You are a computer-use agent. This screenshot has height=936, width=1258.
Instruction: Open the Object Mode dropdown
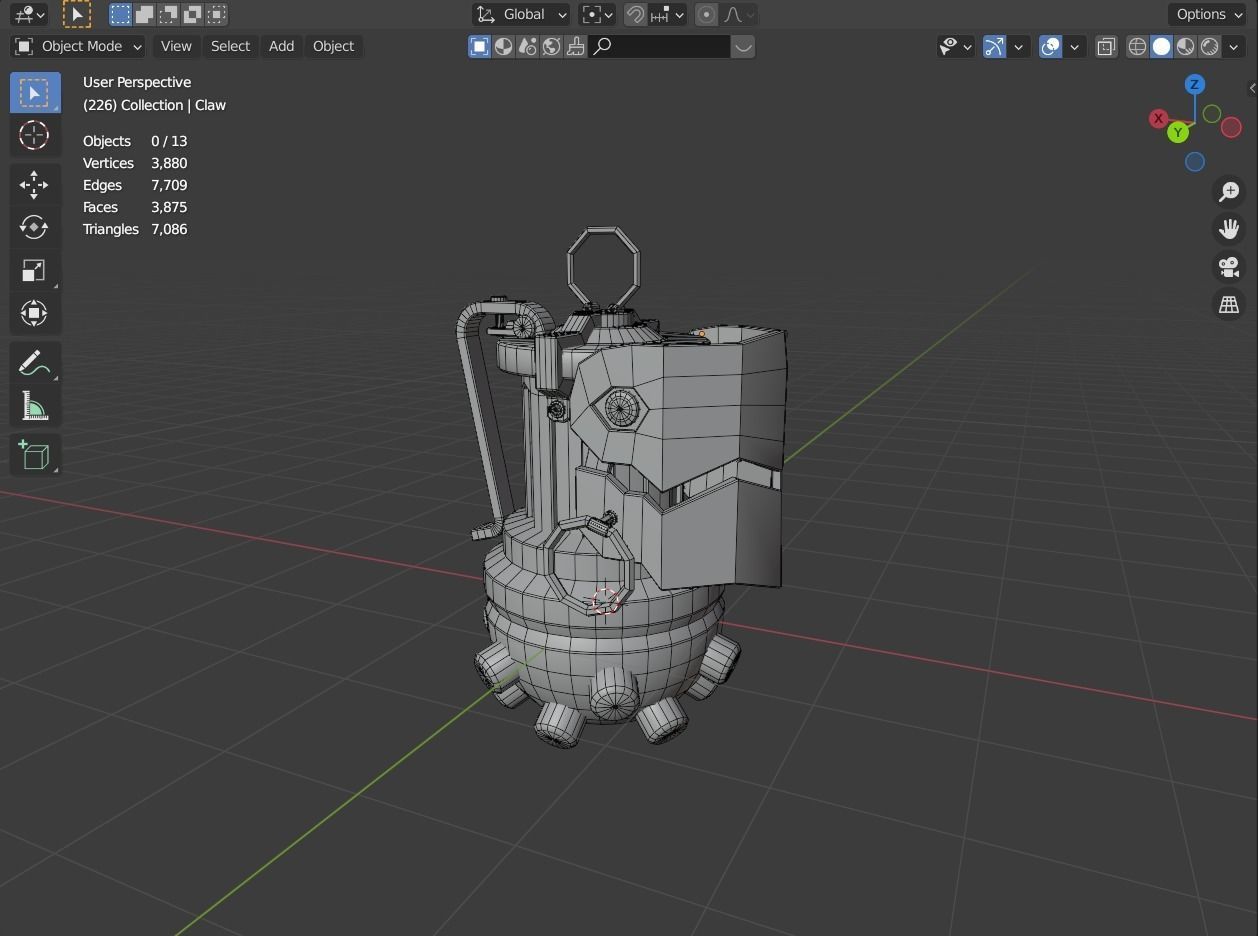78,46
